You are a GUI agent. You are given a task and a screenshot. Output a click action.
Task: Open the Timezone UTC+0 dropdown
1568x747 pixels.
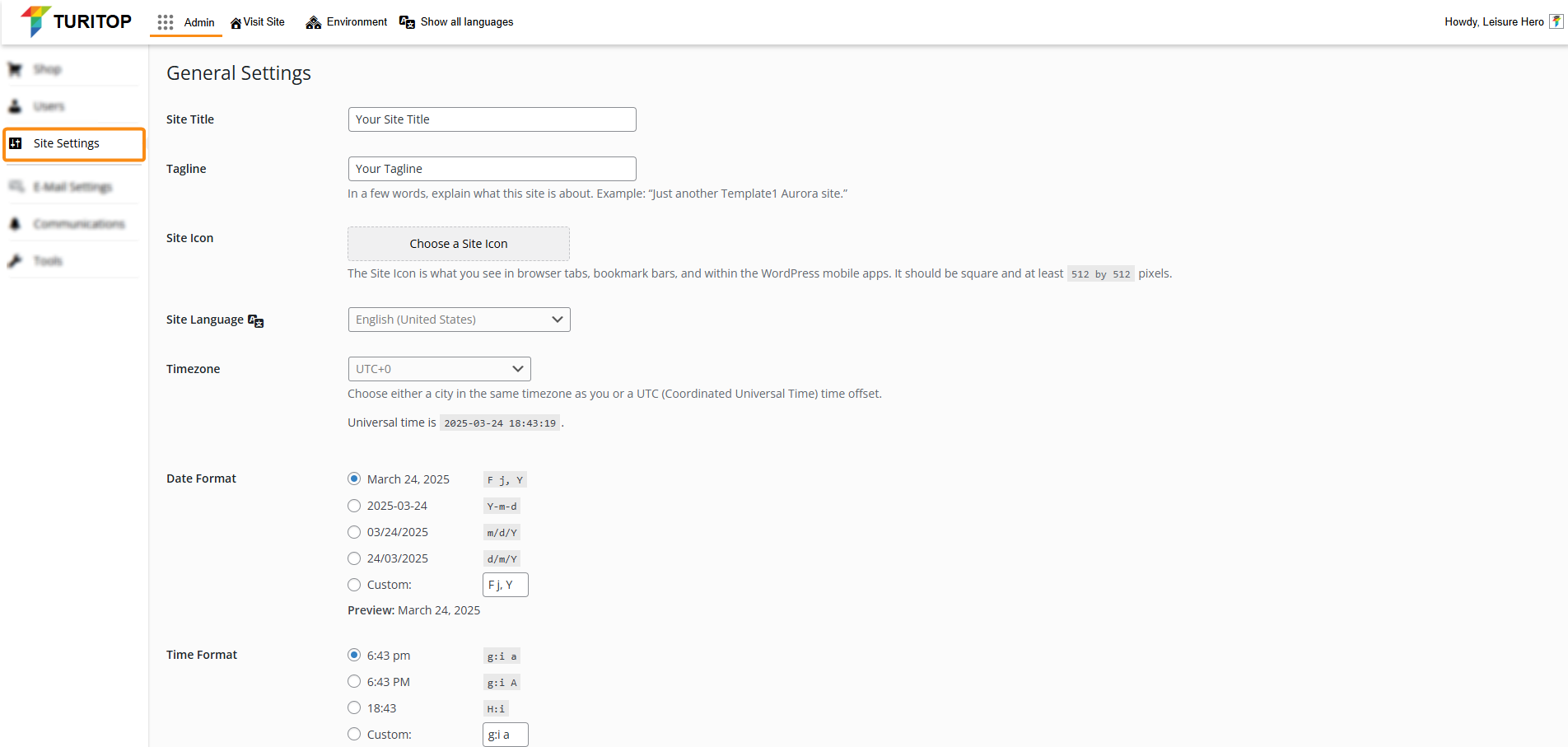coord(439,369)
